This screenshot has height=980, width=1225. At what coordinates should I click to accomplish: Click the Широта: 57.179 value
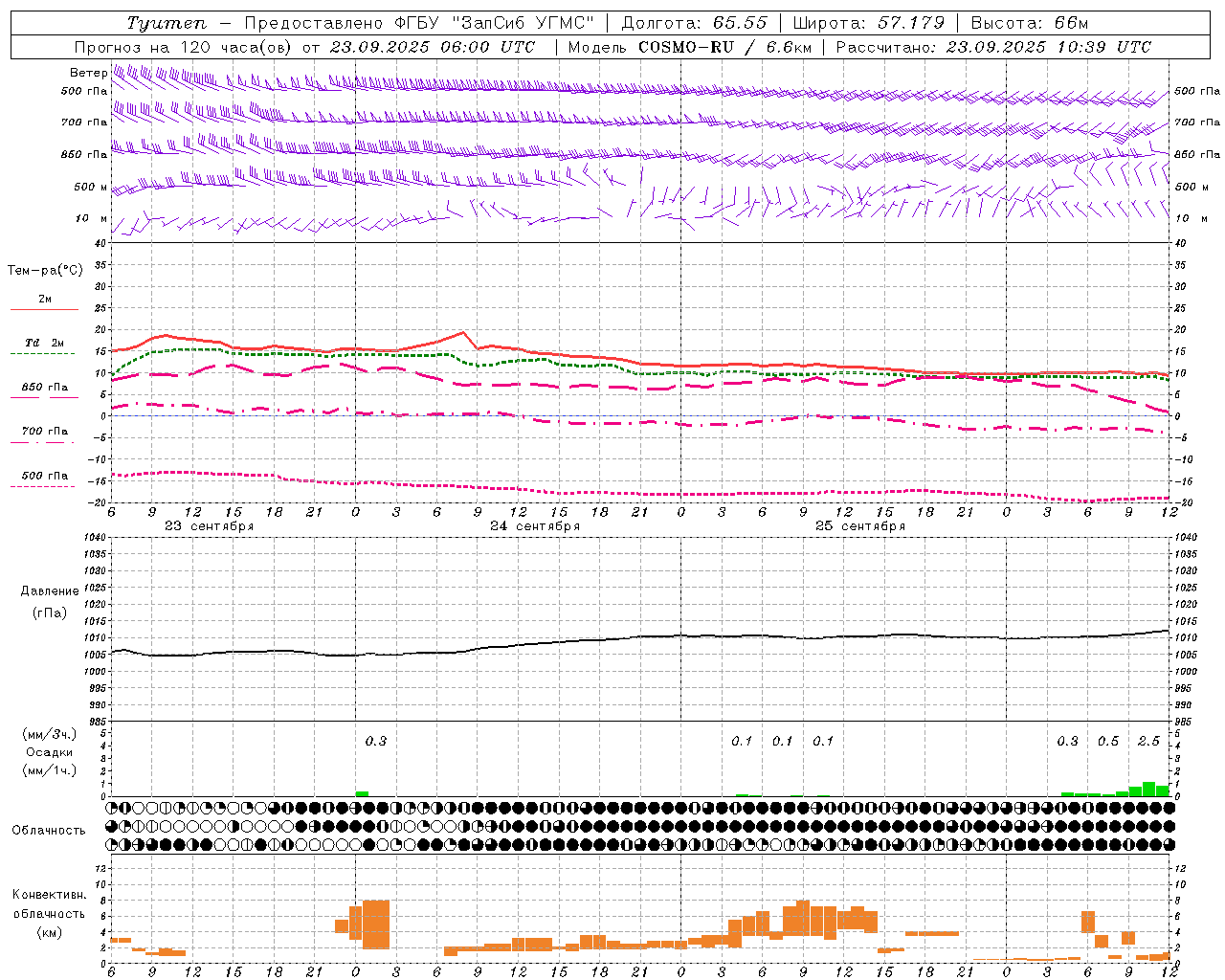[x=869, y=23]
